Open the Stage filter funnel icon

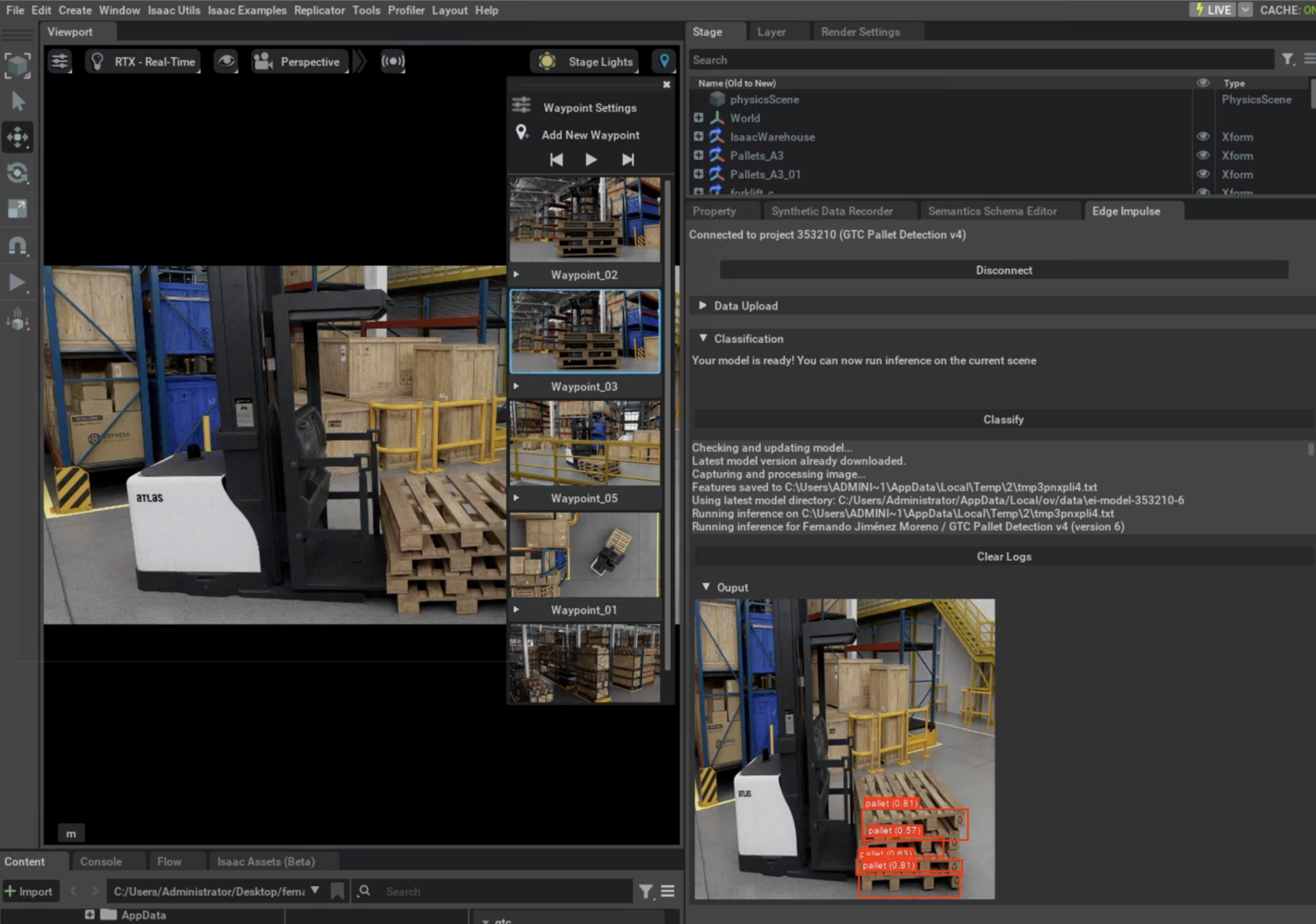(x=1287, y=60)
